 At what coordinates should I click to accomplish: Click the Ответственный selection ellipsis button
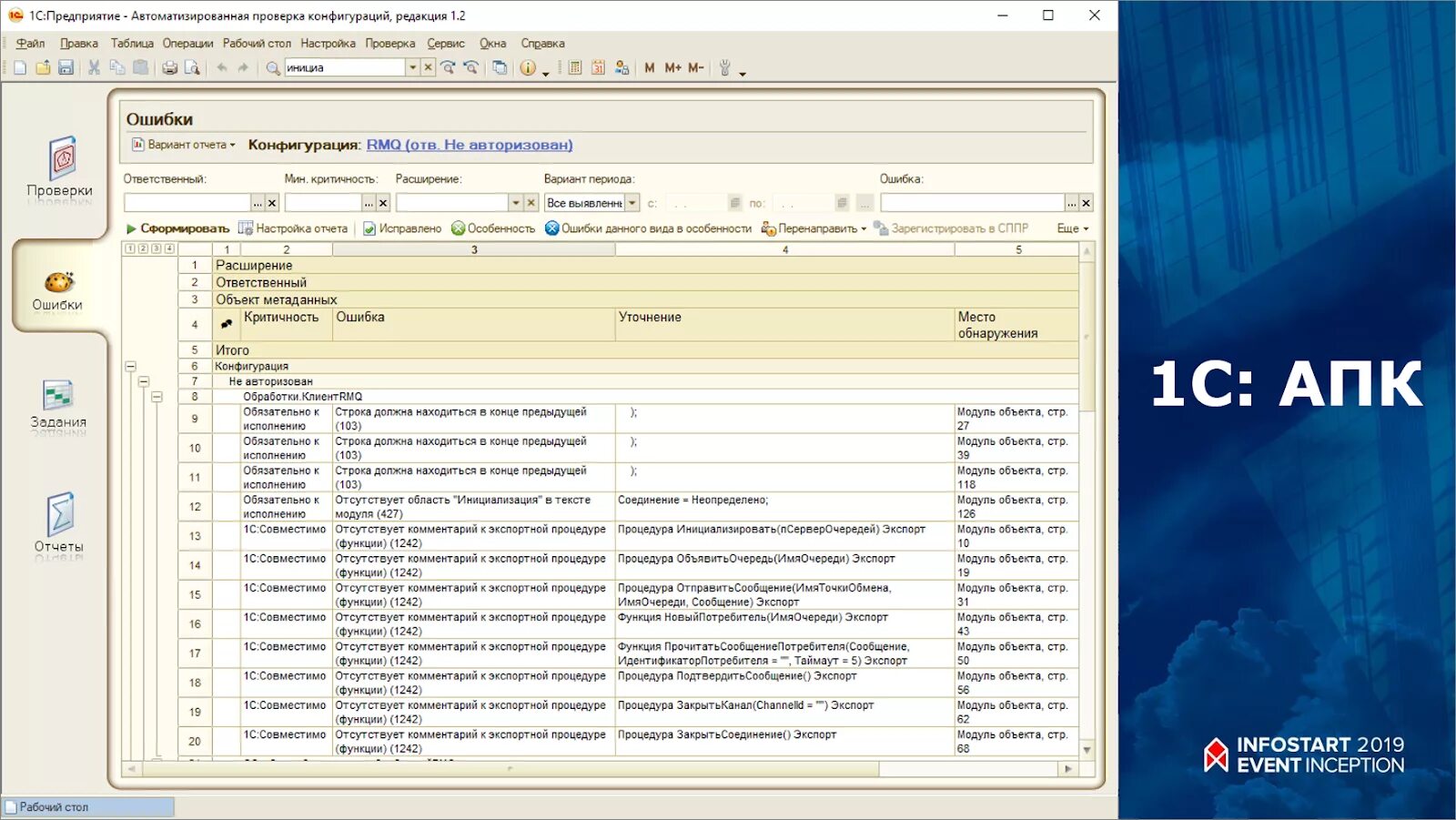pyautogui.click(x=258, y=203)
